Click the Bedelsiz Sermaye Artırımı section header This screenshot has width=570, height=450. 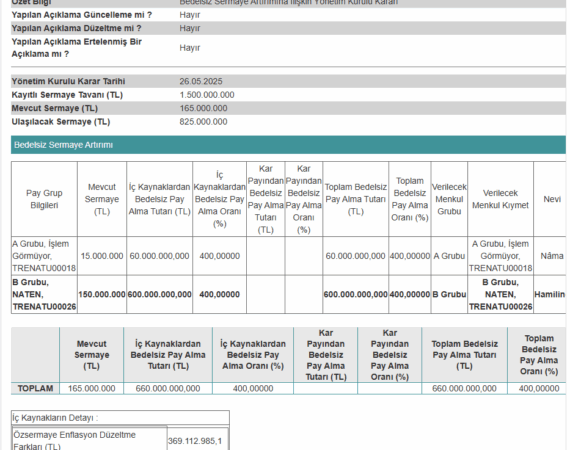click(x=288, y=145)
